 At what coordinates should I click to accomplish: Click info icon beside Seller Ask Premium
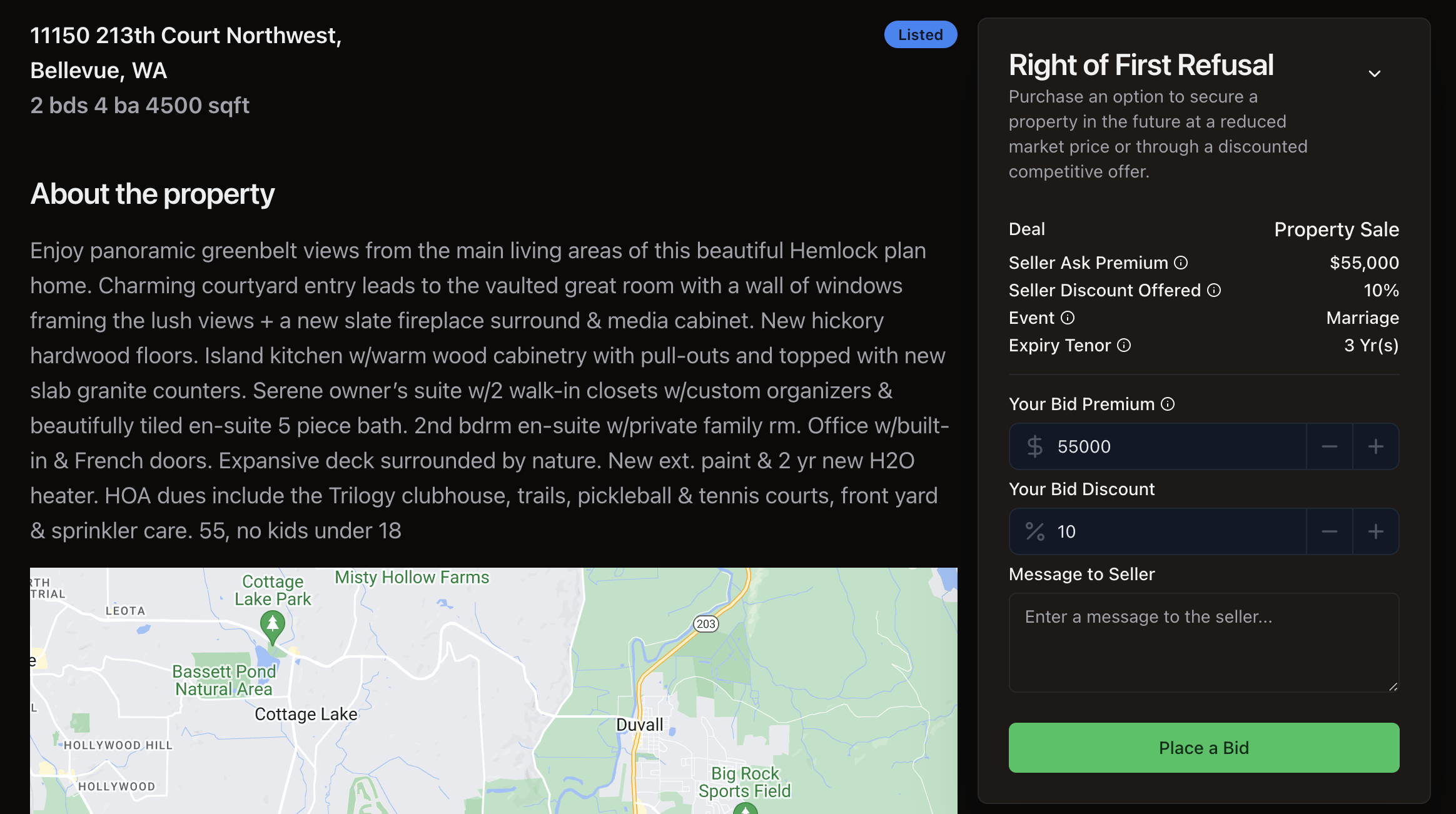click(x=1181, y=263)
